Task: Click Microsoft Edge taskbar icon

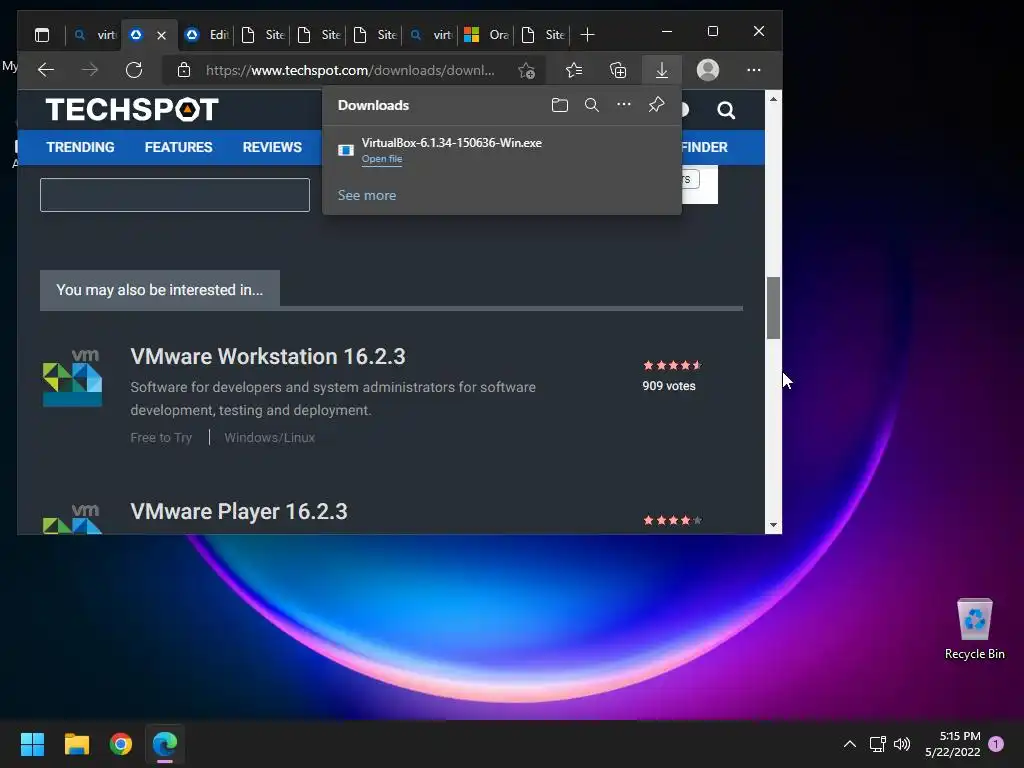Action: point(165,744)
